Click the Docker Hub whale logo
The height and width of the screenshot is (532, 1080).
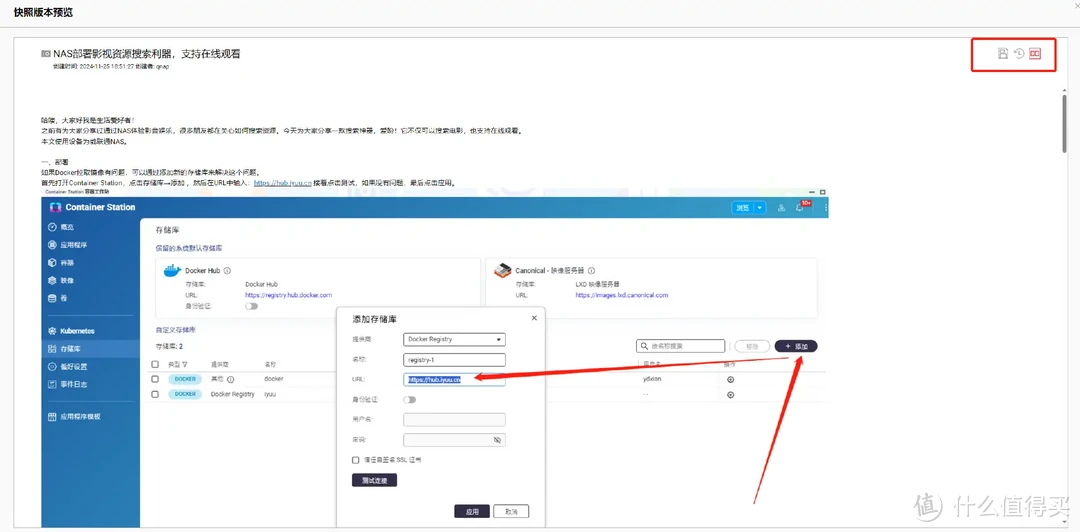click(x=172, y=270)
